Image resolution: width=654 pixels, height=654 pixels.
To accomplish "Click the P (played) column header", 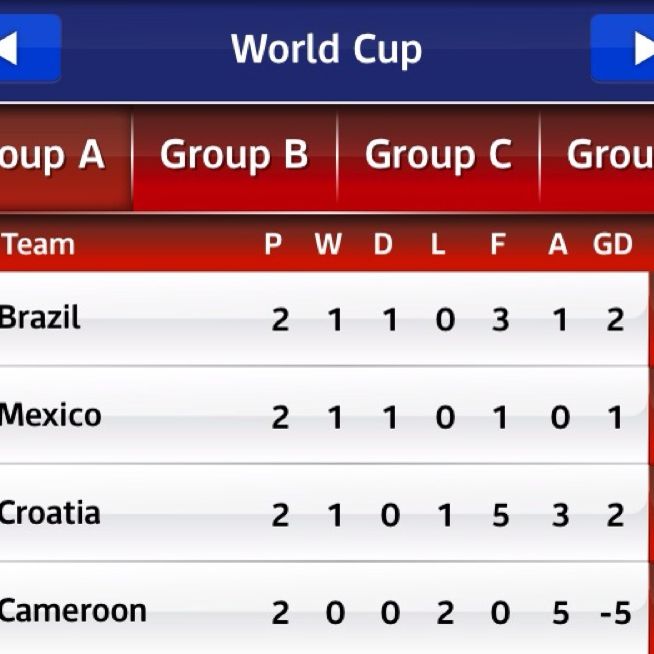I will (273, 245).
